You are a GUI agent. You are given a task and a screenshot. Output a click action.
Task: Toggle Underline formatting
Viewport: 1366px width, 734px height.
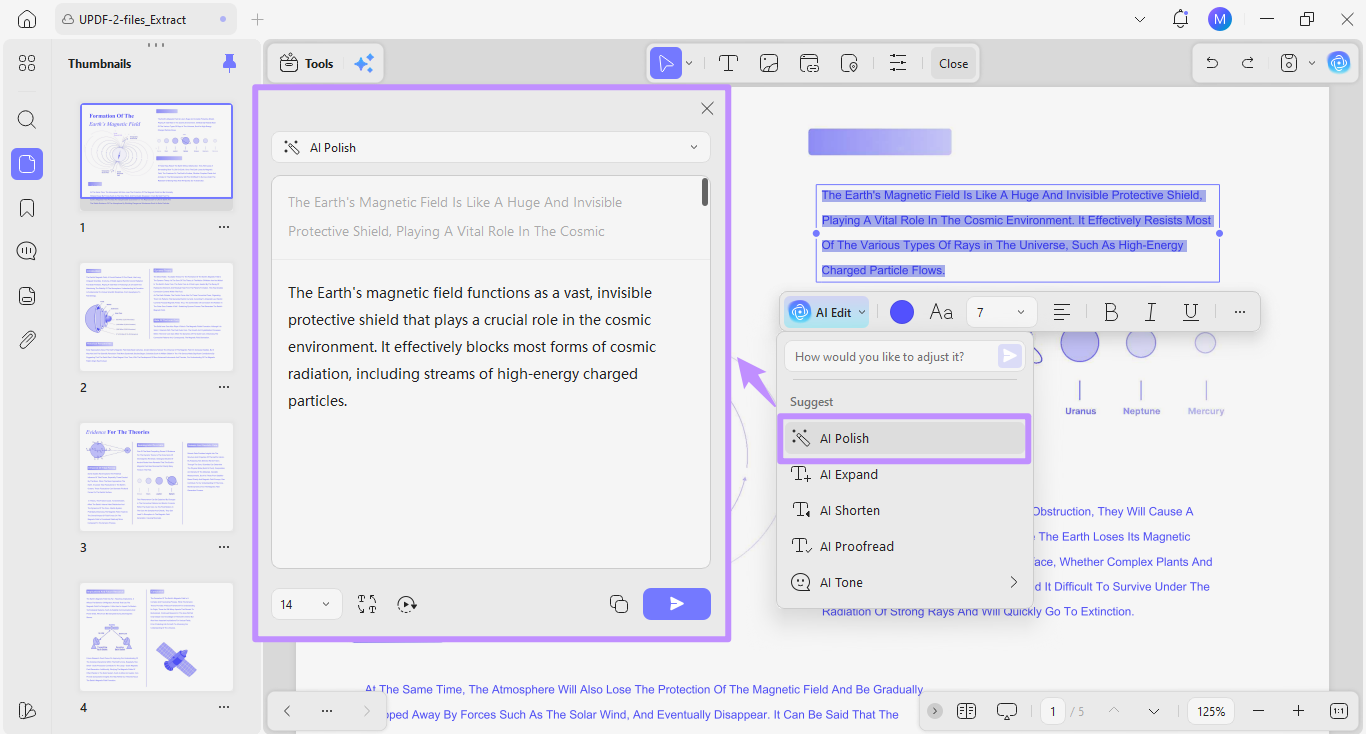point(1190,313)
